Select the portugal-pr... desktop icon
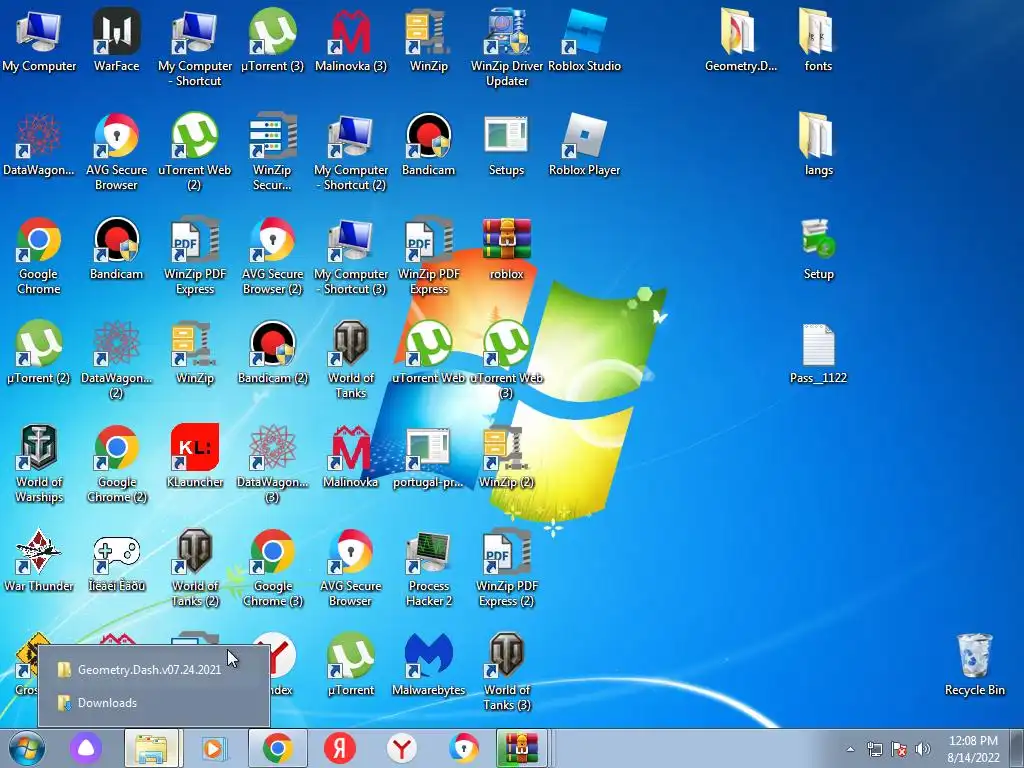The width and height of the screenshot is (1024, 768). tap(428, 456)
